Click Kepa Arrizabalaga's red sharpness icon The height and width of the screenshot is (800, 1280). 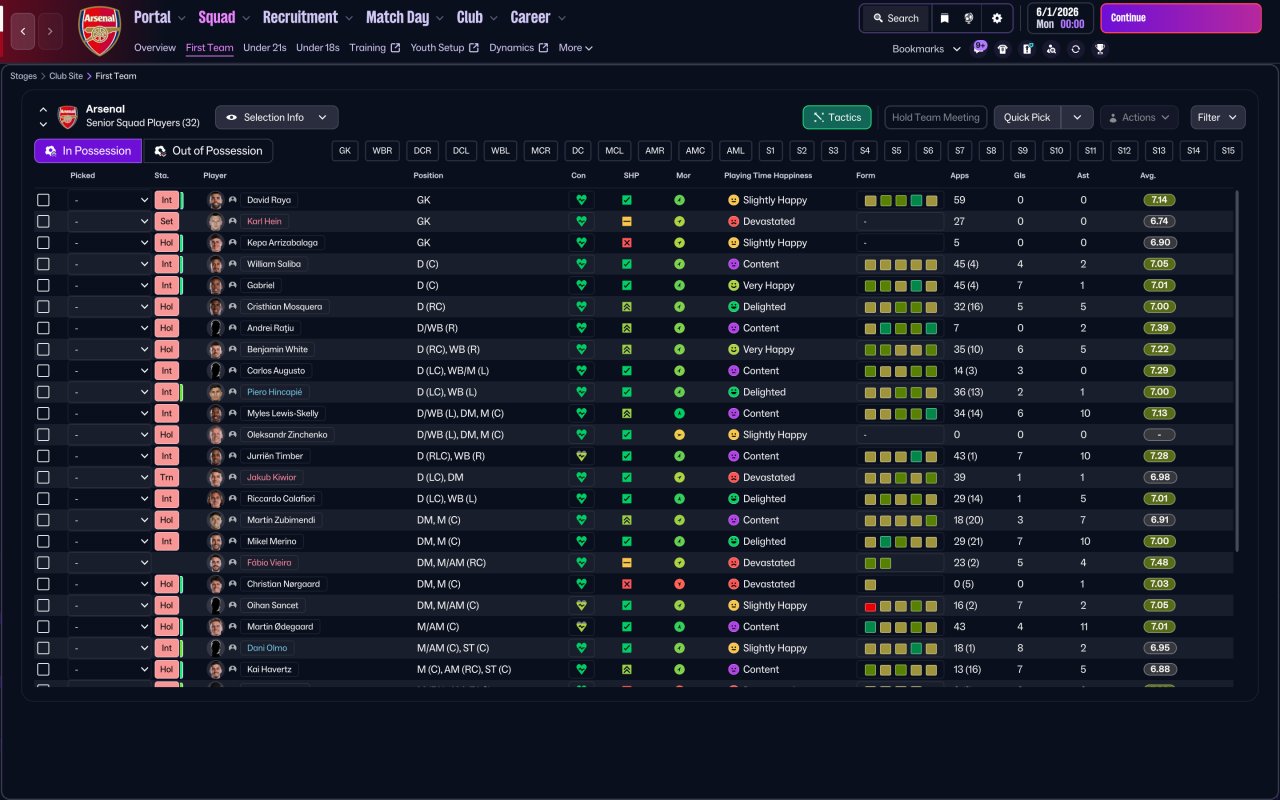(x=627, y=243)
